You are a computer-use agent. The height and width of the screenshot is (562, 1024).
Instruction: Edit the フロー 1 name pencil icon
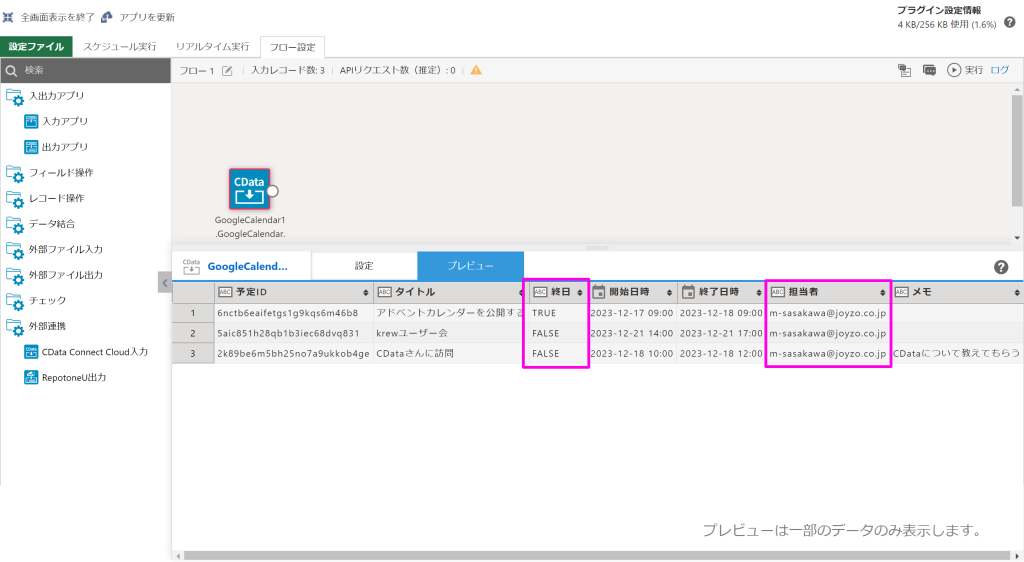coord(227,70)
